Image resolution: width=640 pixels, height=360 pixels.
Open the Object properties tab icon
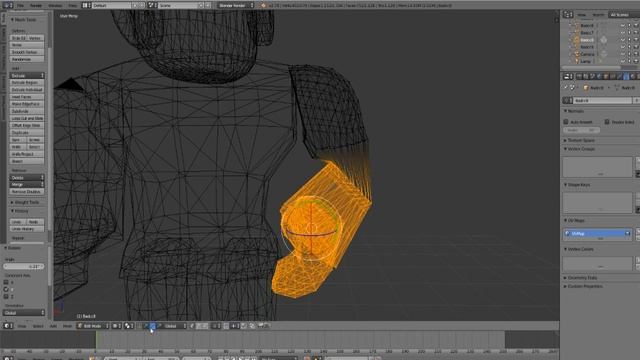(606, 76)
